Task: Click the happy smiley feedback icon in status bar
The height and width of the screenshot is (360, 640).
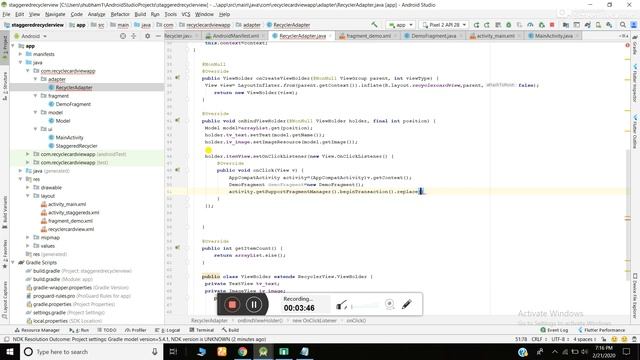Action: click(x=614, y=339)
